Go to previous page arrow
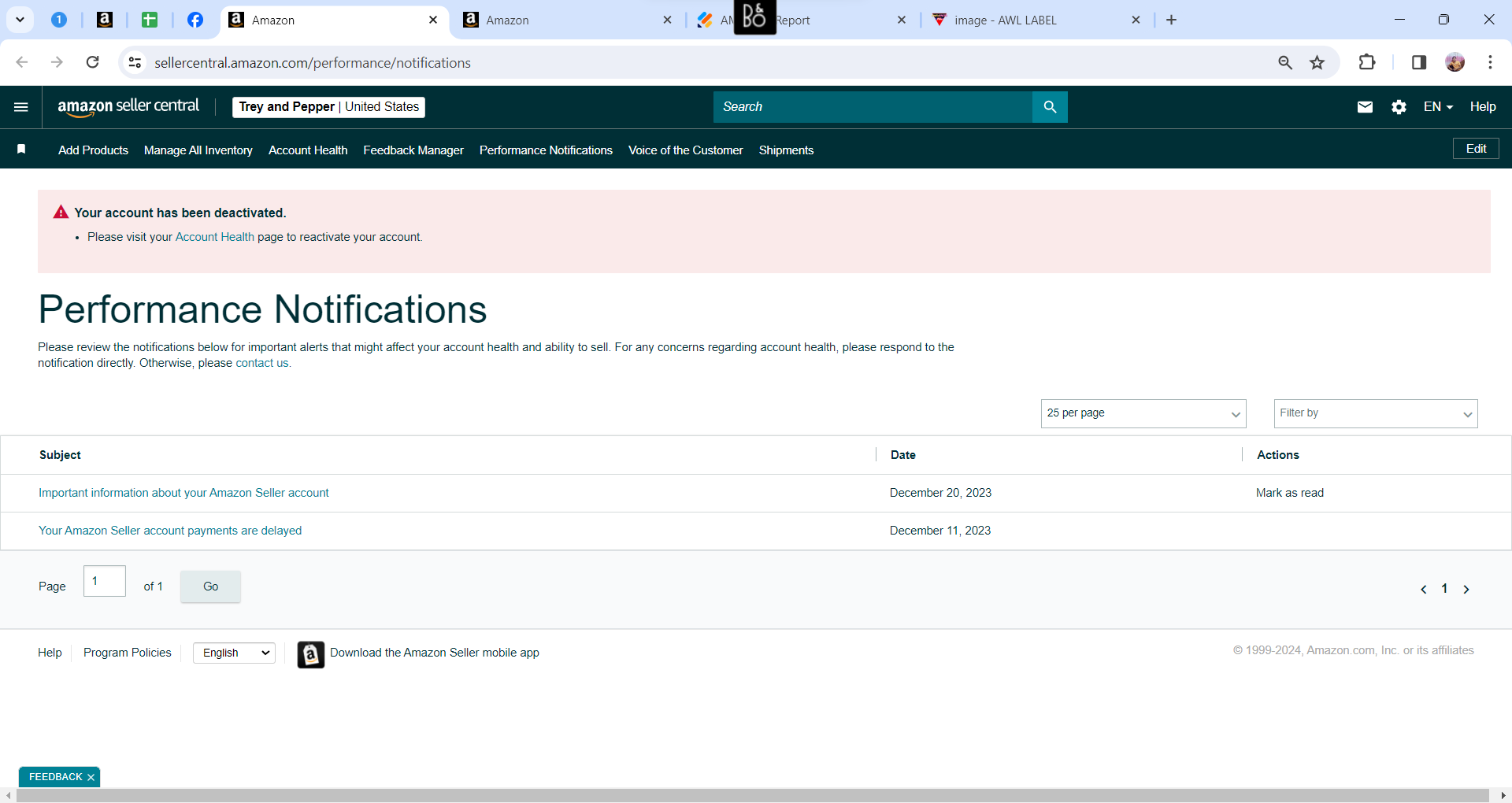The image size is (1512, 803). pos(1423,589)
